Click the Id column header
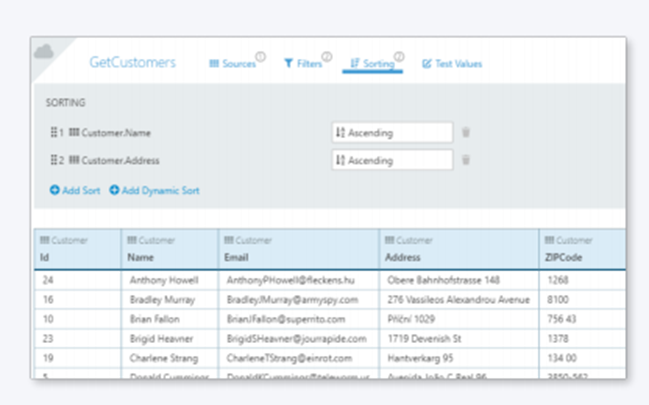This screenshot has width=649, height=405. coord(78,249)
